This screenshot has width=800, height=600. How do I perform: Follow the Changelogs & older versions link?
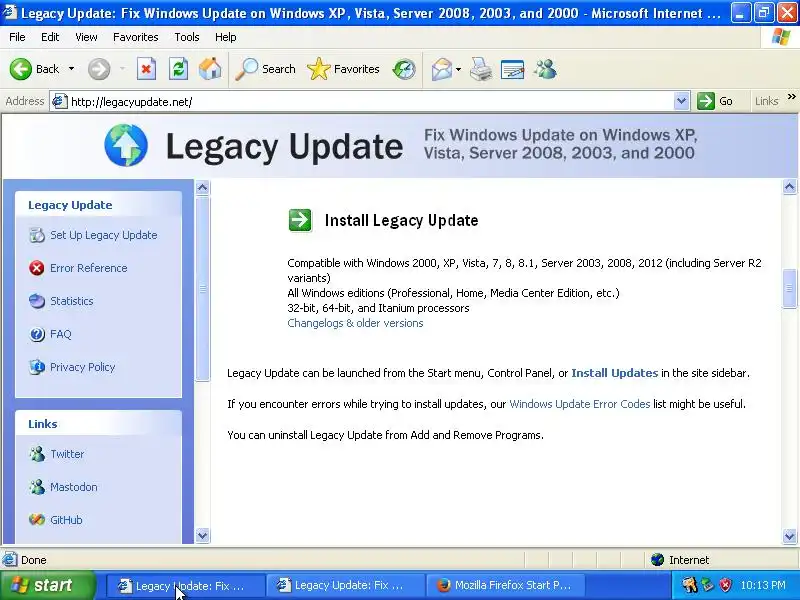pos(355,323)
